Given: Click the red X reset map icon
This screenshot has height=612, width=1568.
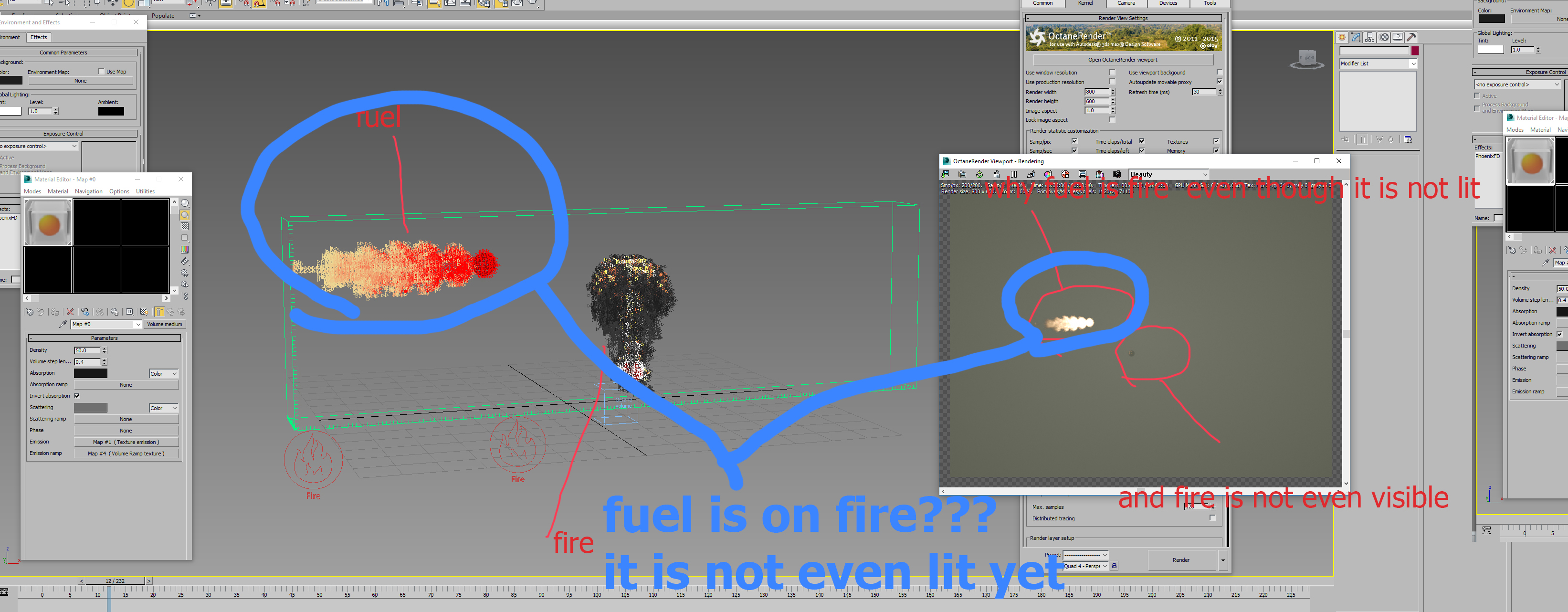Looking at the screenshot, I should click(71, 312).
